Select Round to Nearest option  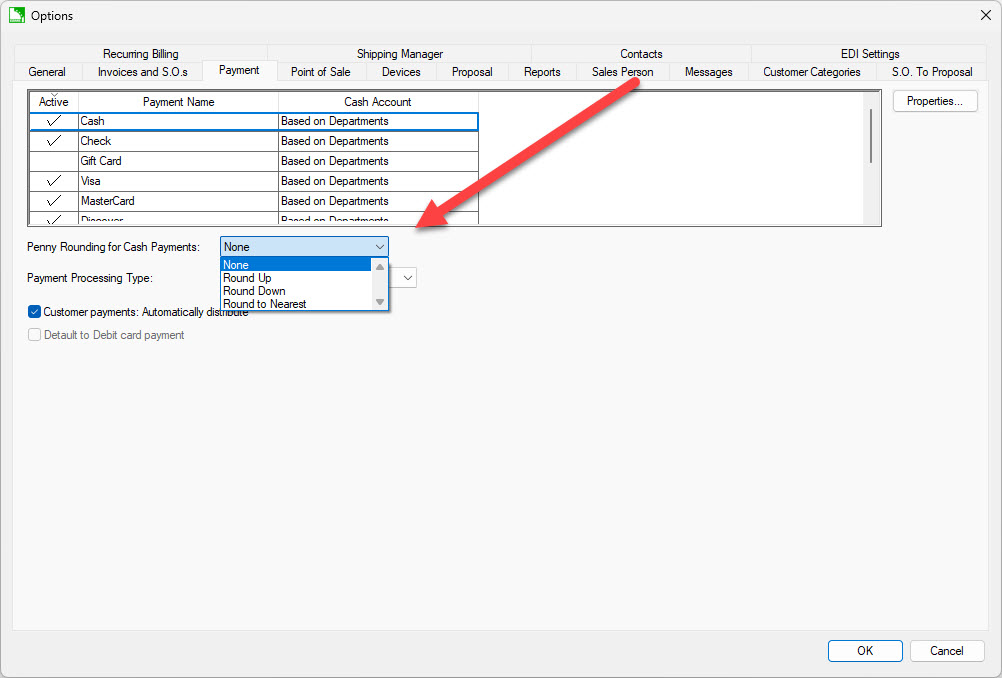click(265, 304)
